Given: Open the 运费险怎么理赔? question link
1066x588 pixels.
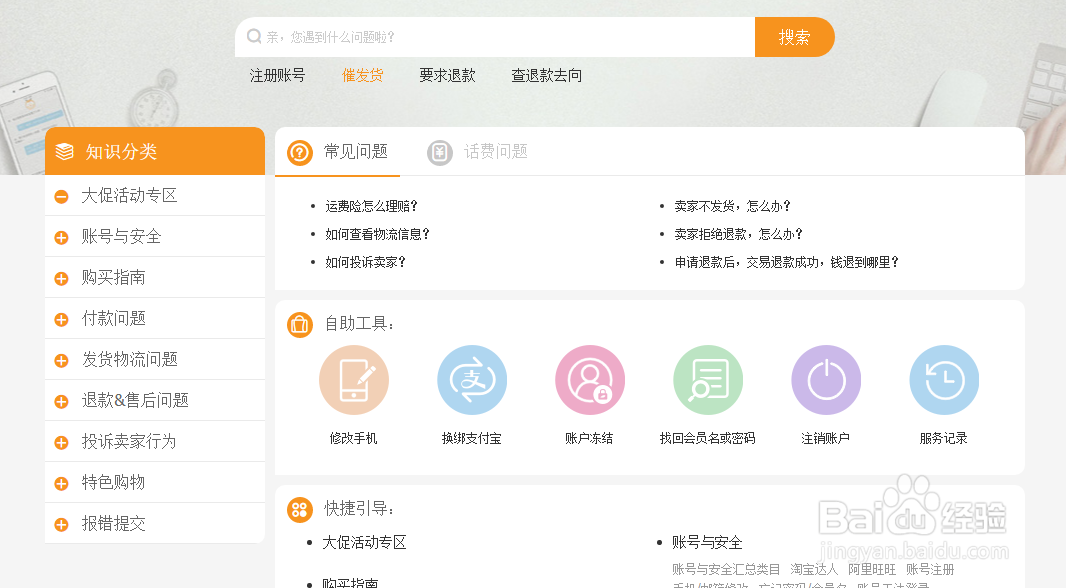Looking at the screenshot, I should [x=371, y=207].
